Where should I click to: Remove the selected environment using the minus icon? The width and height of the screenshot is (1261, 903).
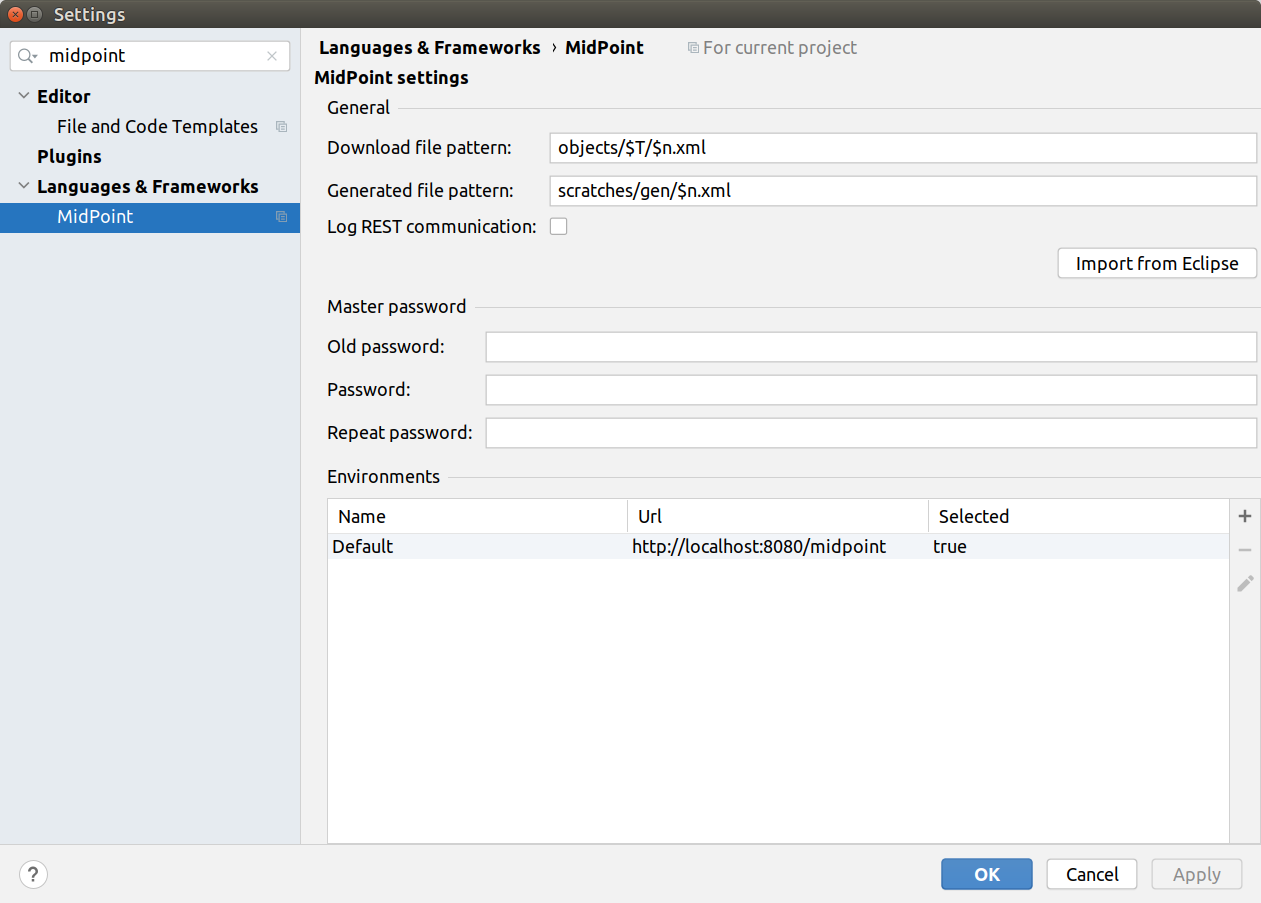[x=1244, y=549]
